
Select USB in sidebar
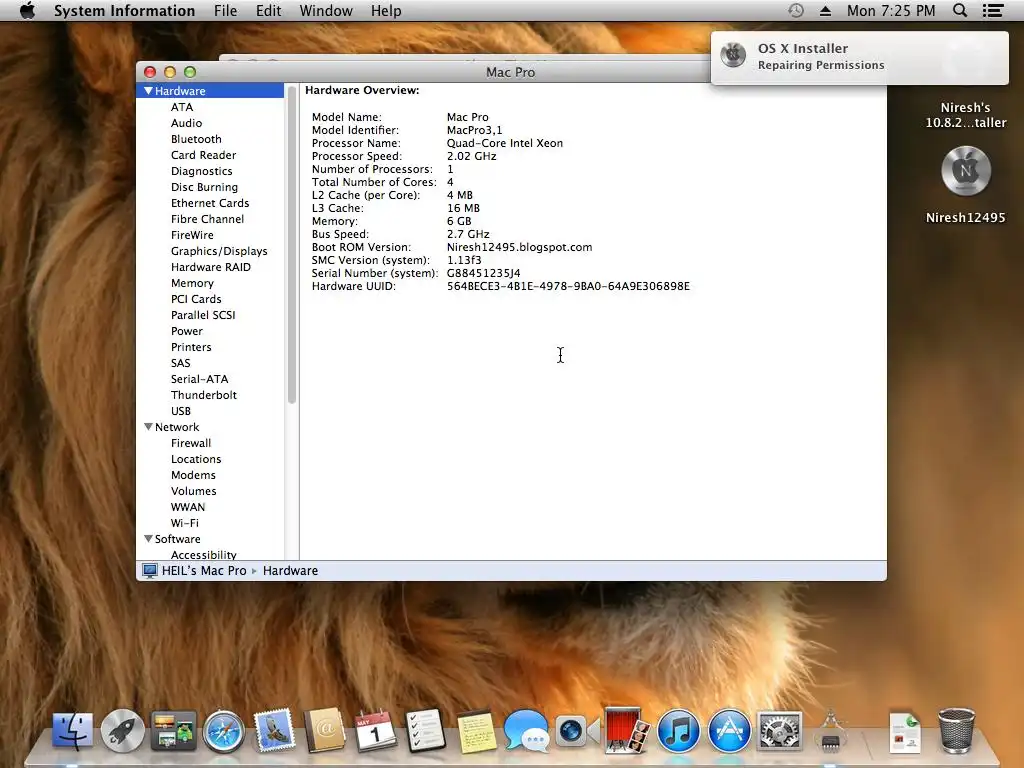181,411
